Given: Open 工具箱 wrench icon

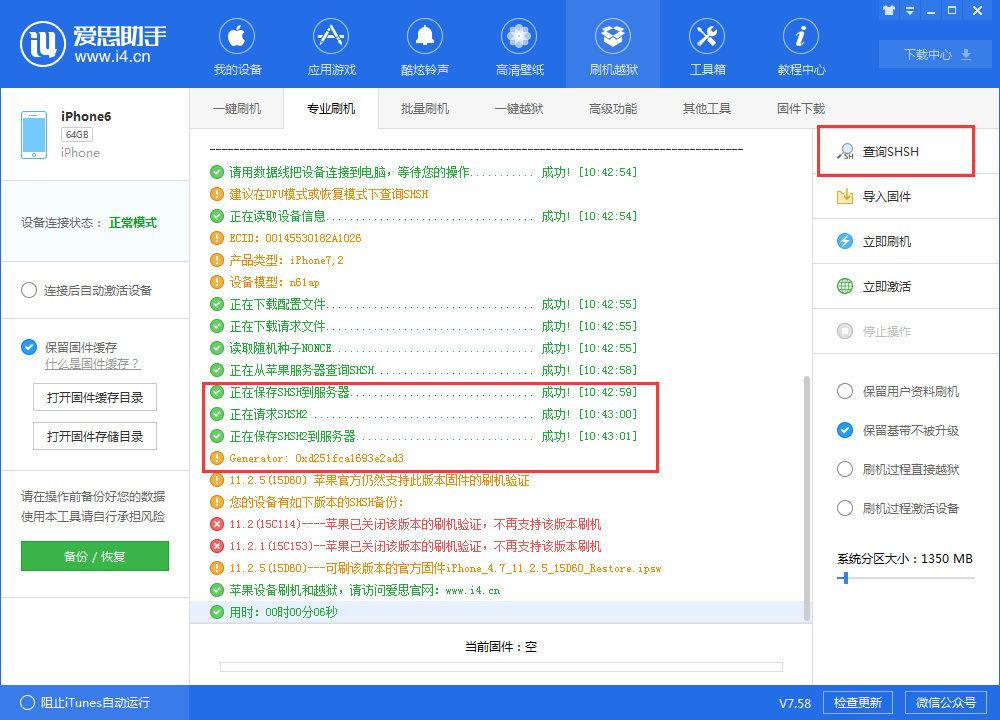Looking at the screenshot, I should 707,36.
